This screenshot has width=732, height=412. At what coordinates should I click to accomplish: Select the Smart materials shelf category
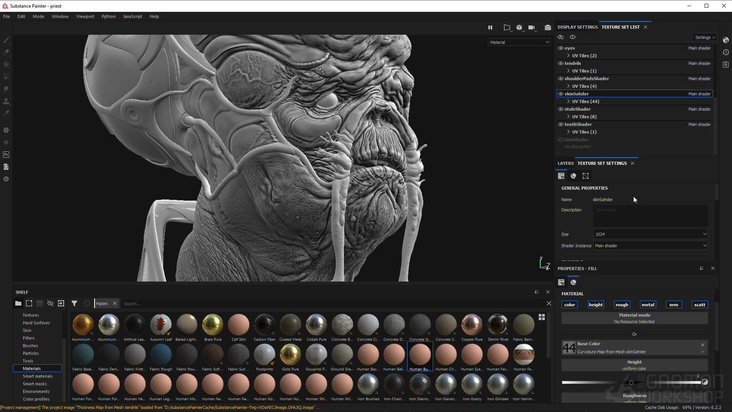(x=37, y=376)
